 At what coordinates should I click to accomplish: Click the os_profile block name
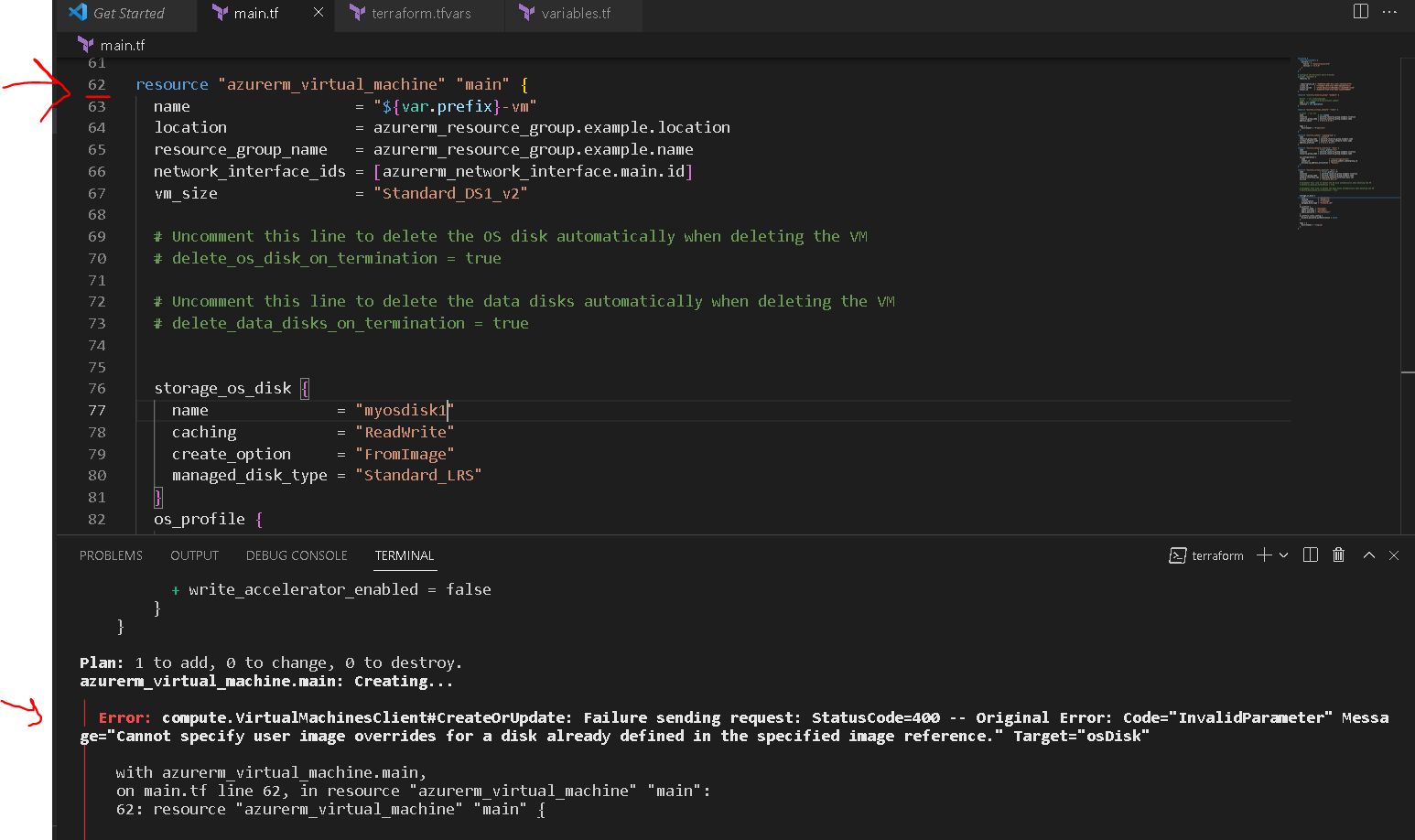tap(200, 519)
